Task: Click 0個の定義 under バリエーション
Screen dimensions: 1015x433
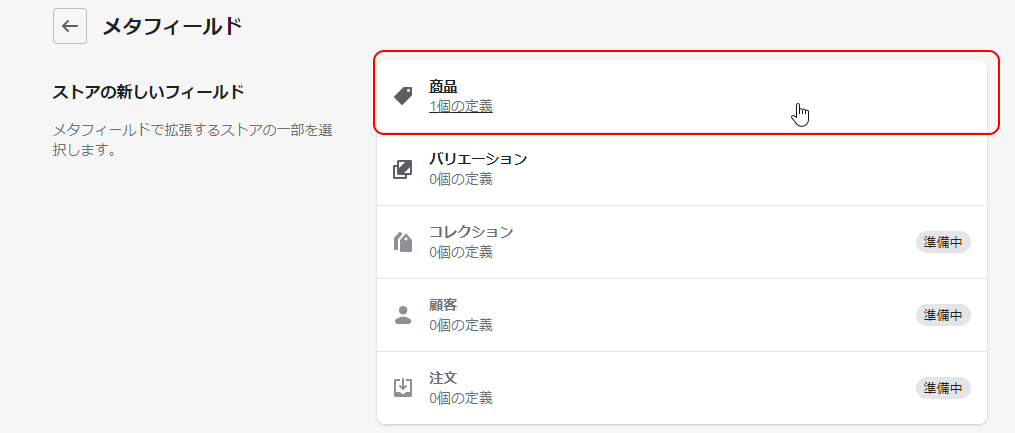Action: 461,179
